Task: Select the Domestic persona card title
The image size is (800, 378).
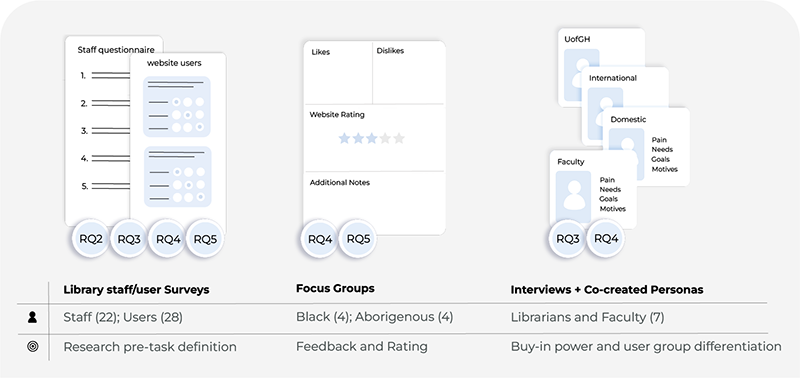Action: [x=628, y=119]
